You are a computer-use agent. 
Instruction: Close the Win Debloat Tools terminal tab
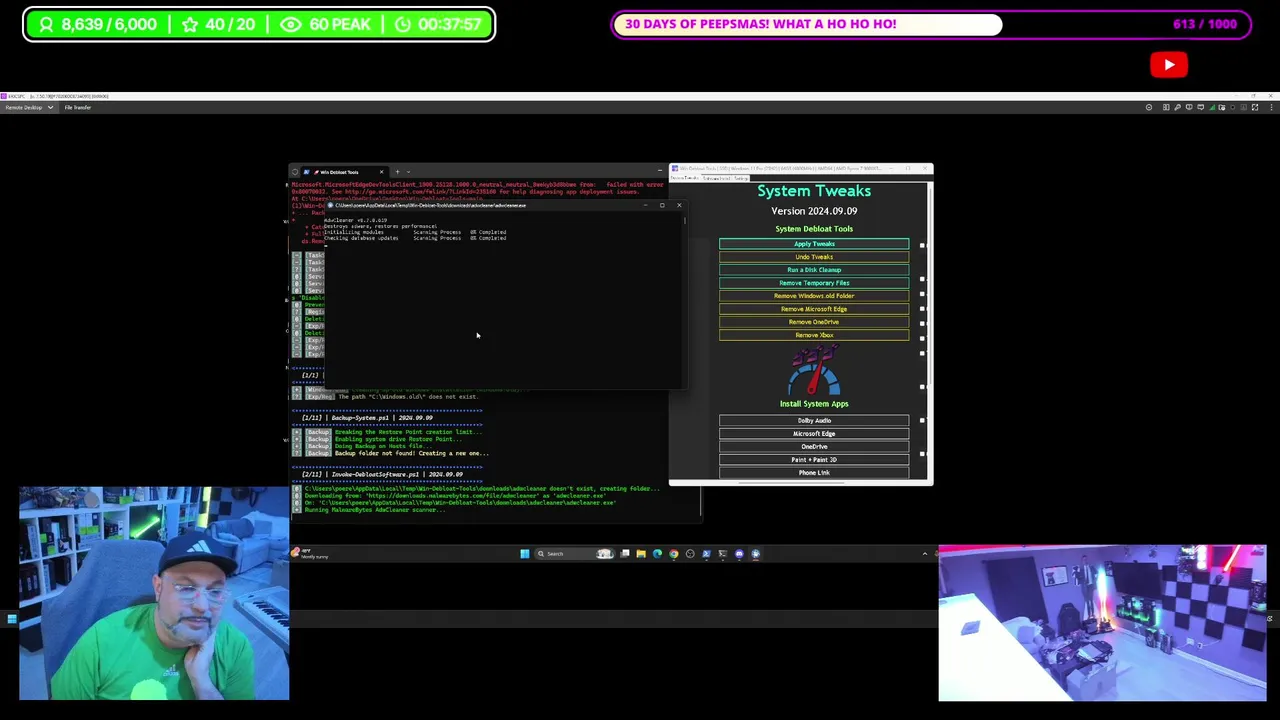(381, 172)
